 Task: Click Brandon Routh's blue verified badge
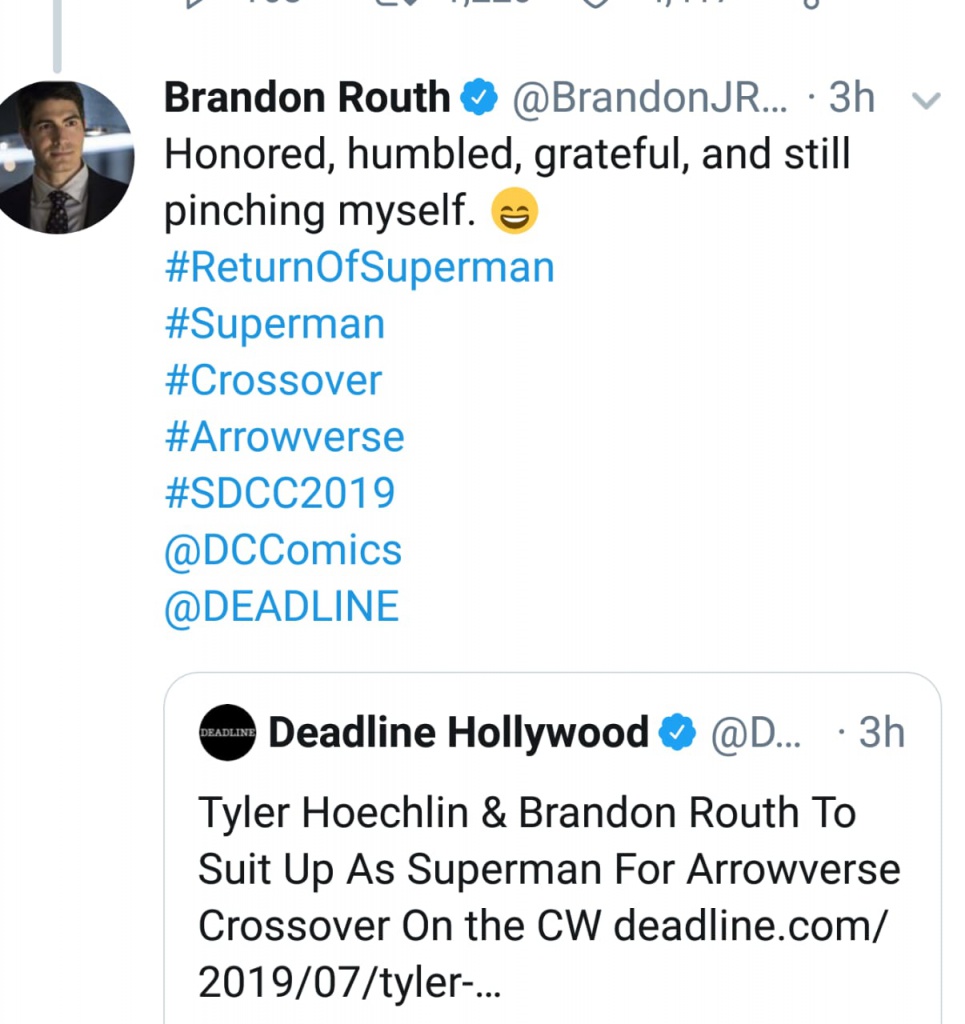point(478,98)
